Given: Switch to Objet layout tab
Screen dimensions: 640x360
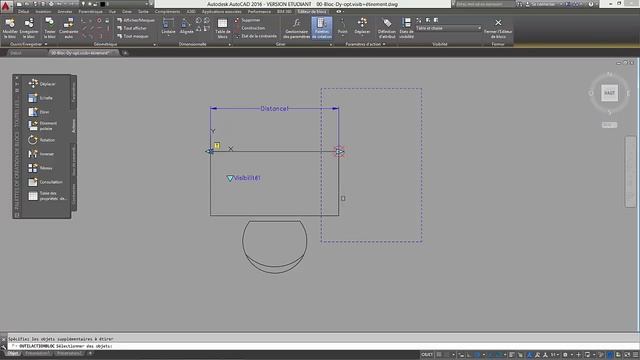Looking at the screenshot, I should [x=13, y=353].
